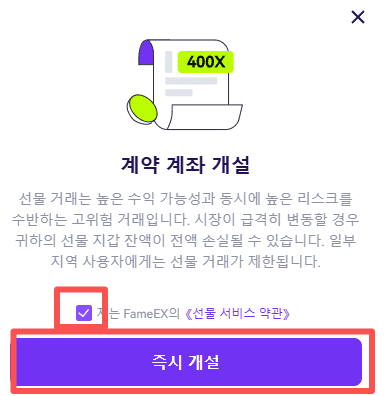Click the green coin in the illustration

[142, 109]
